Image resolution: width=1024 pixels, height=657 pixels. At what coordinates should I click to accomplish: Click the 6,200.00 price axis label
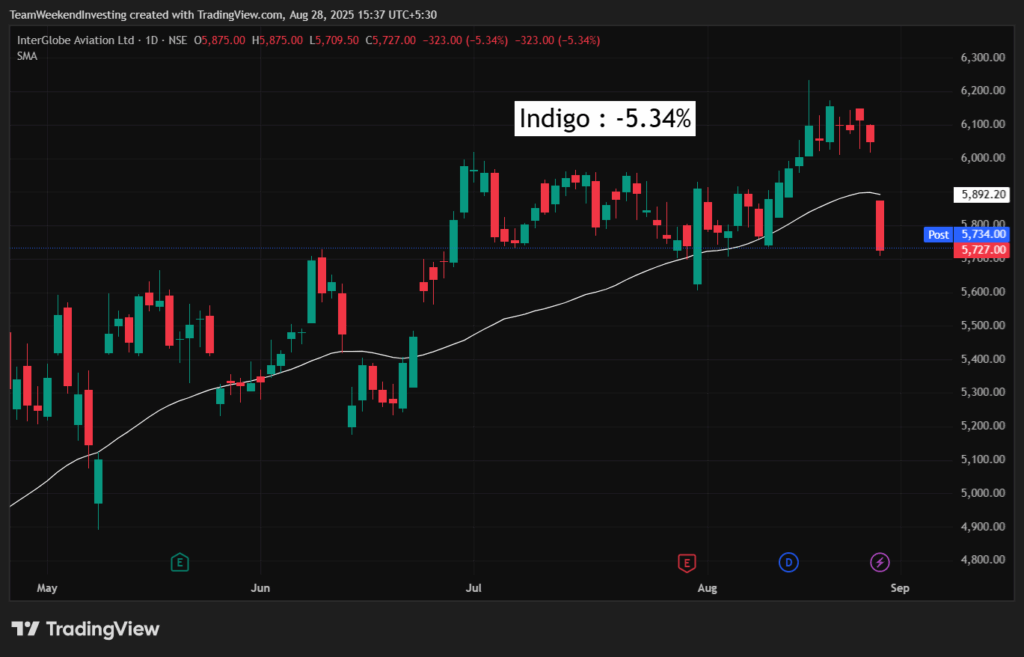983,91
